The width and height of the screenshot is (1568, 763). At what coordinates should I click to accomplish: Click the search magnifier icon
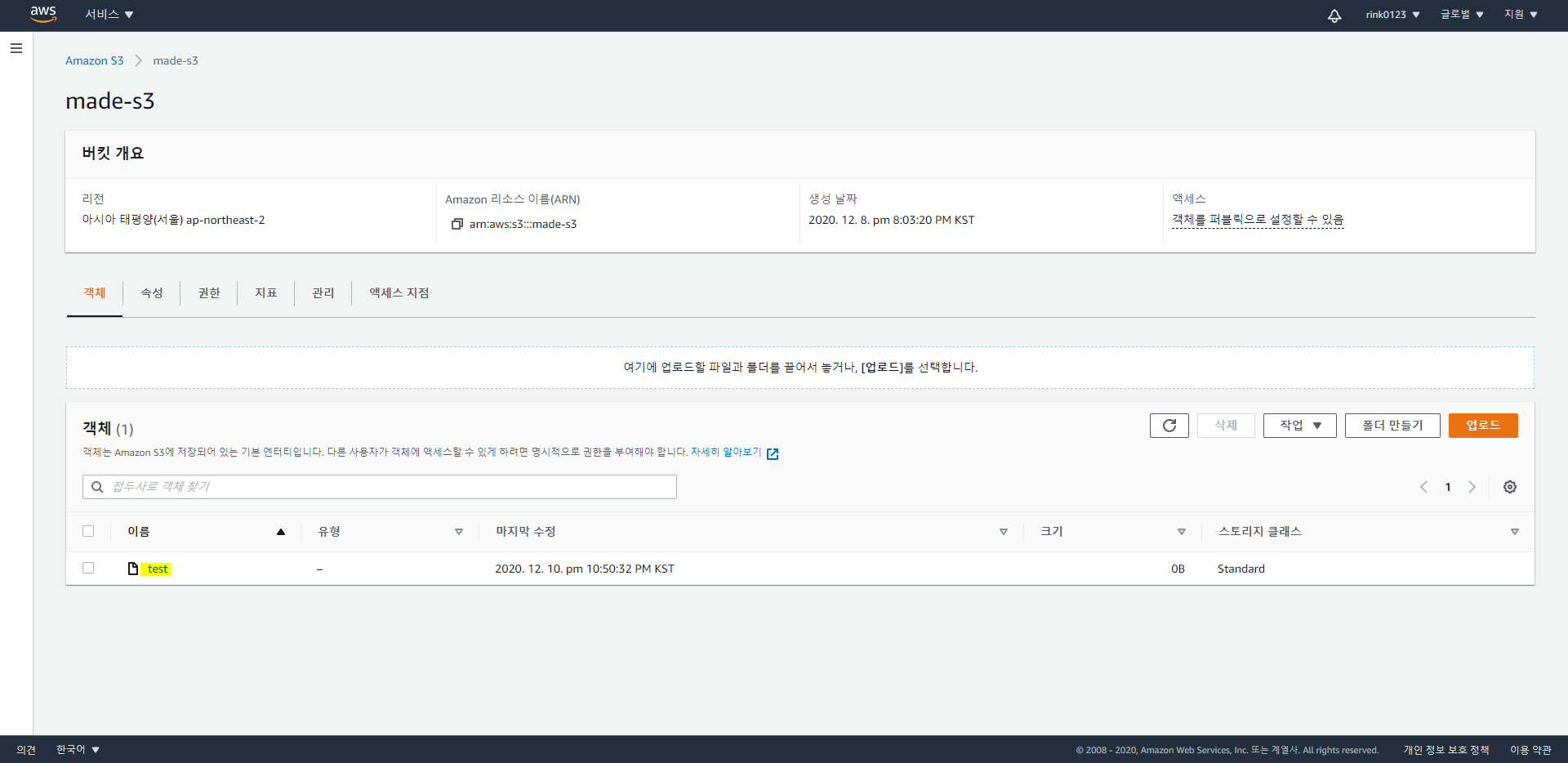(97, 487)
